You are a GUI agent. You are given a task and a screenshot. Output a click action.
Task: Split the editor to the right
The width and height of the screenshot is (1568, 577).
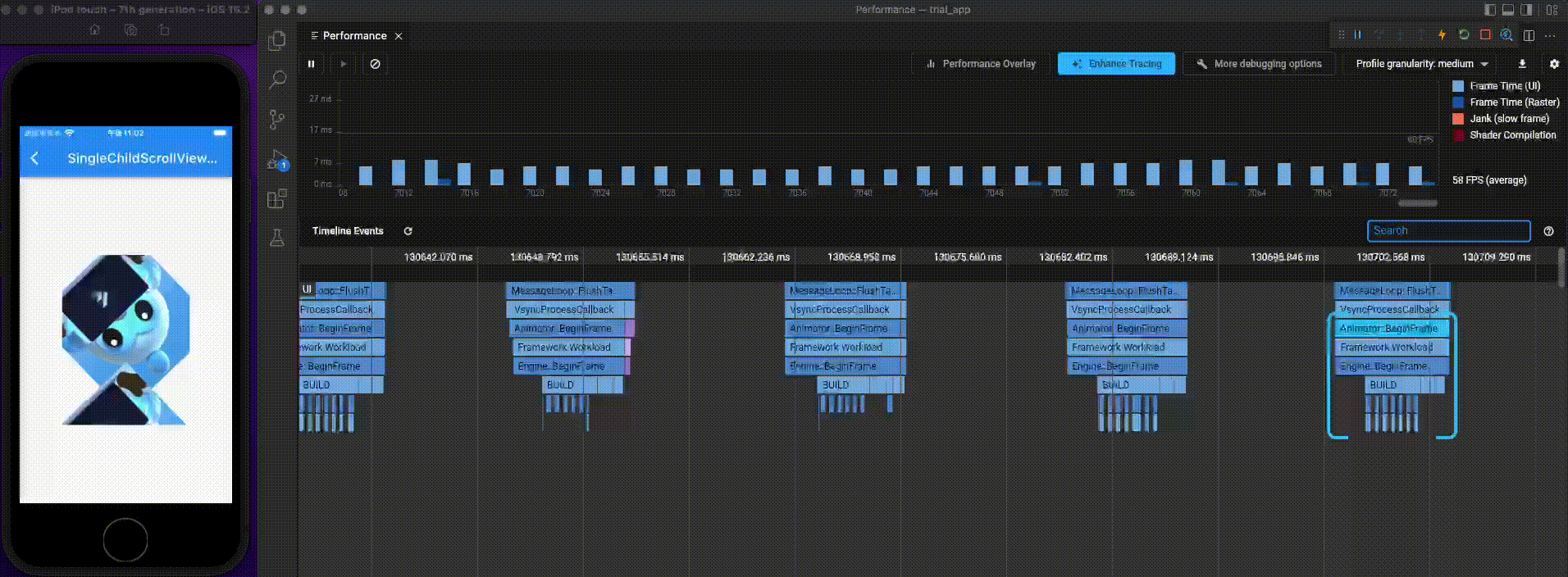(x=1529, y=35)
